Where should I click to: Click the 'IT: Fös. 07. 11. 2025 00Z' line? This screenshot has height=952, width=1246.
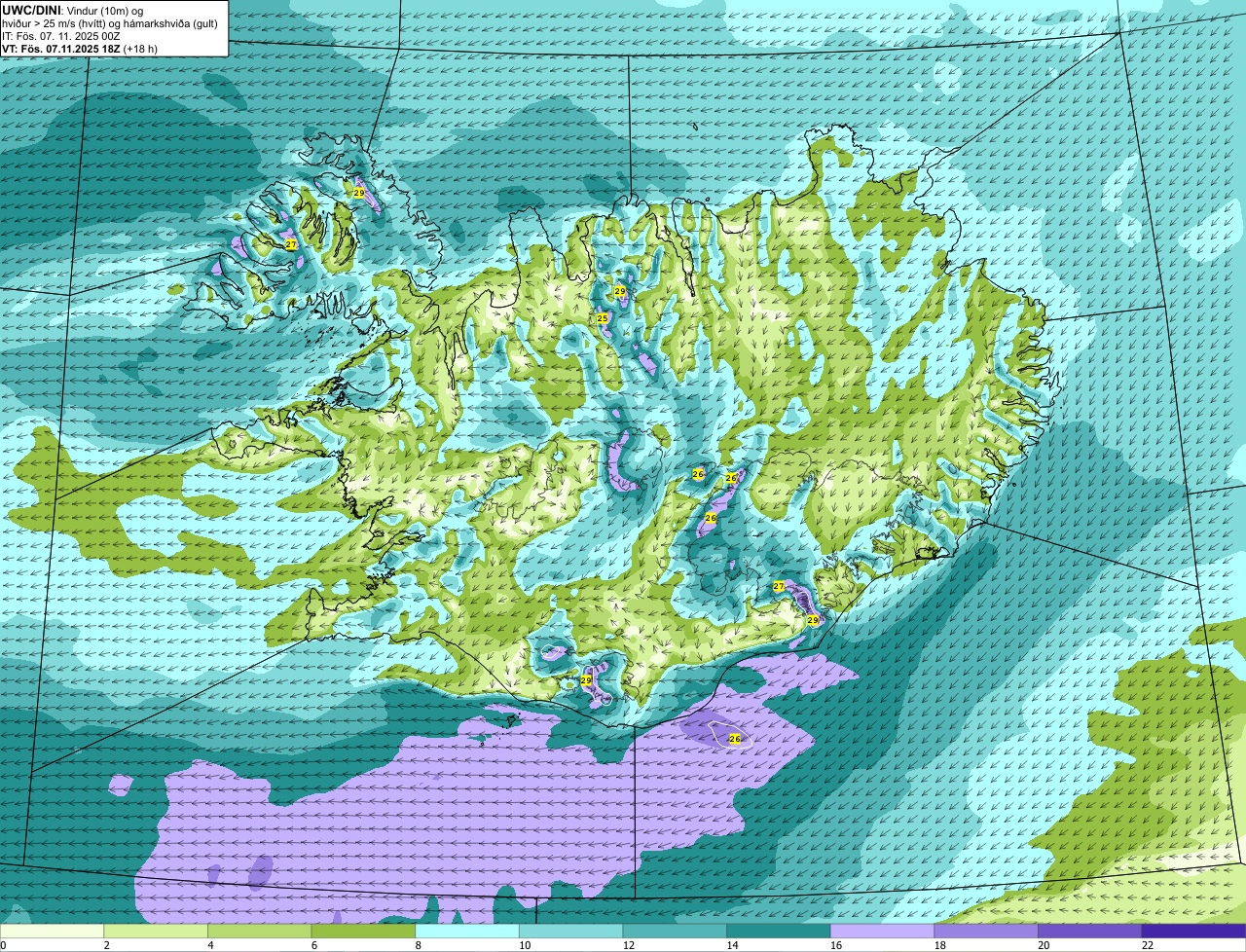point(61,36)
